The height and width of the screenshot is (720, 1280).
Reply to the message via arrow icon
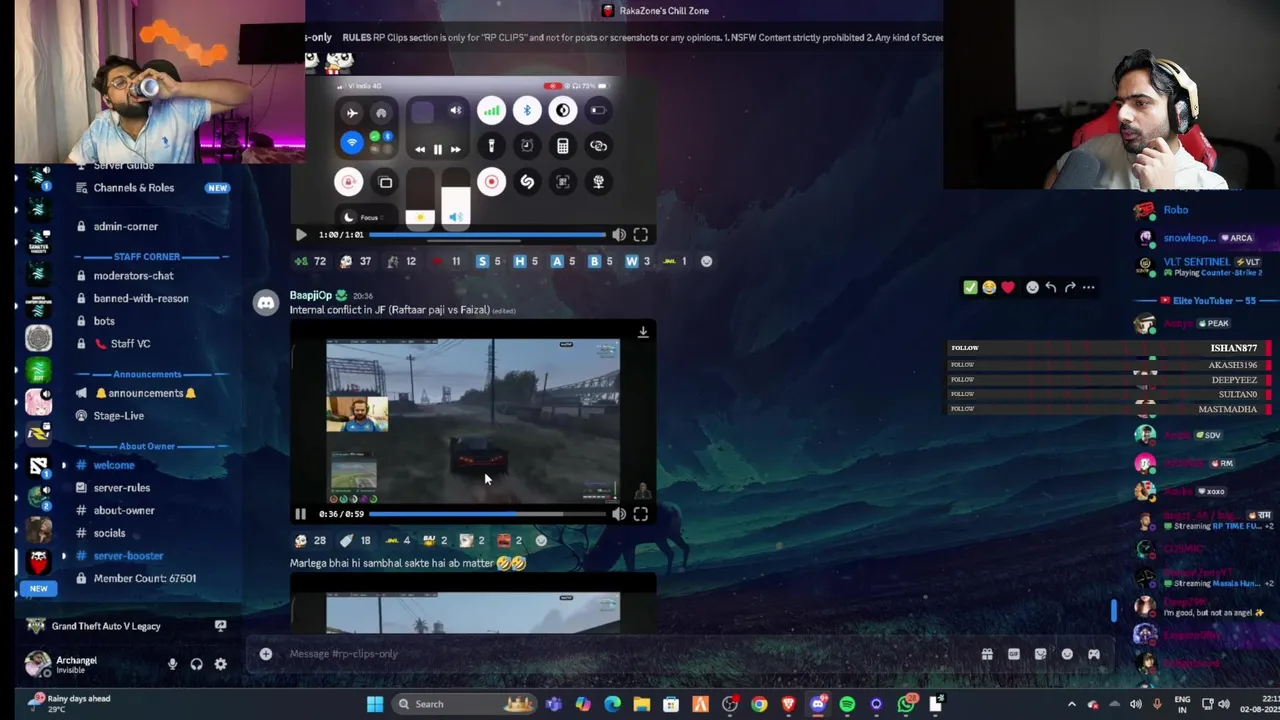point(1051,287)
